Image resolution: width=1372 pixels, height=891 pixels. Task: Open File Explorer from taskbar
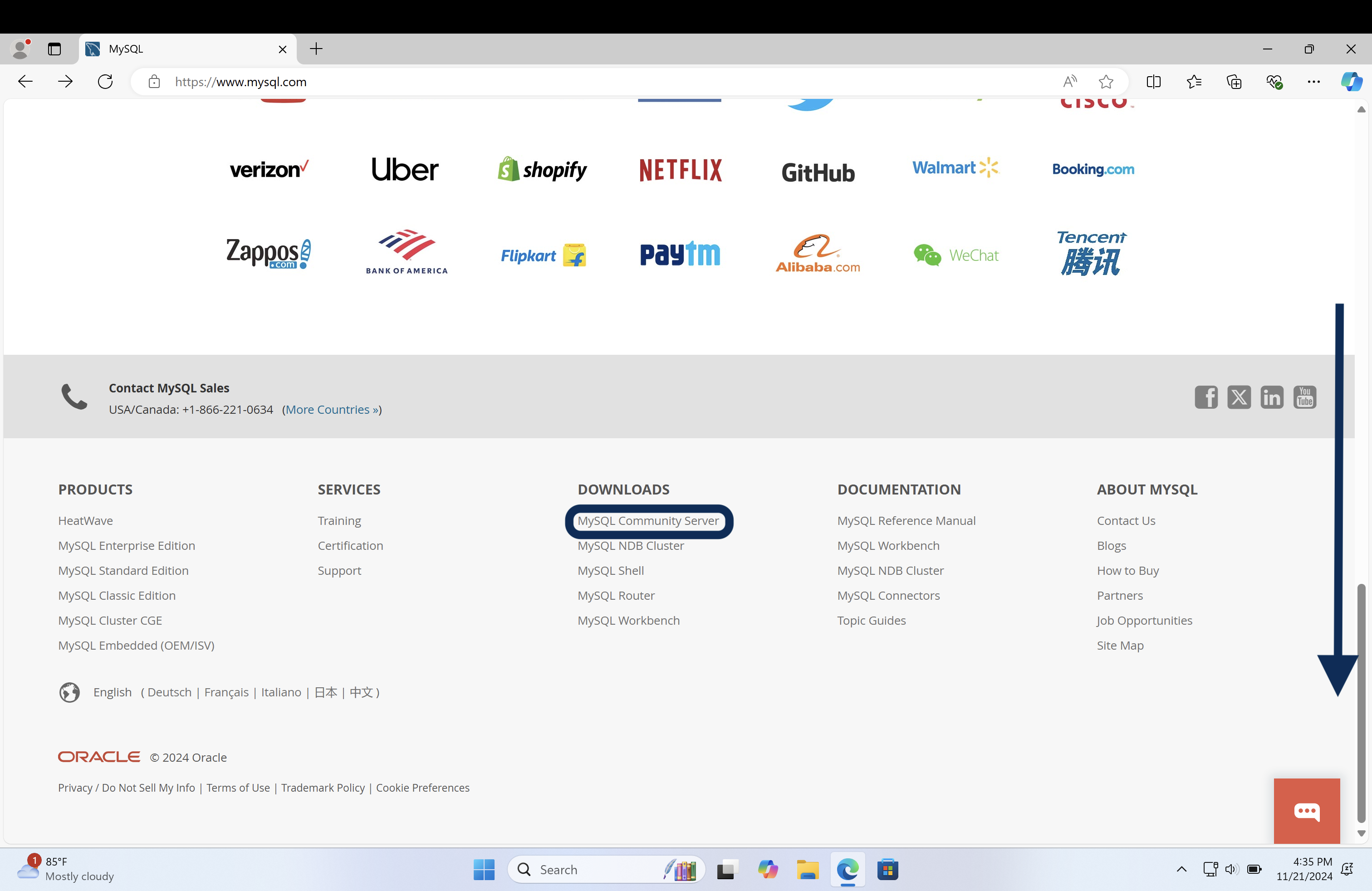pos(808,869)
